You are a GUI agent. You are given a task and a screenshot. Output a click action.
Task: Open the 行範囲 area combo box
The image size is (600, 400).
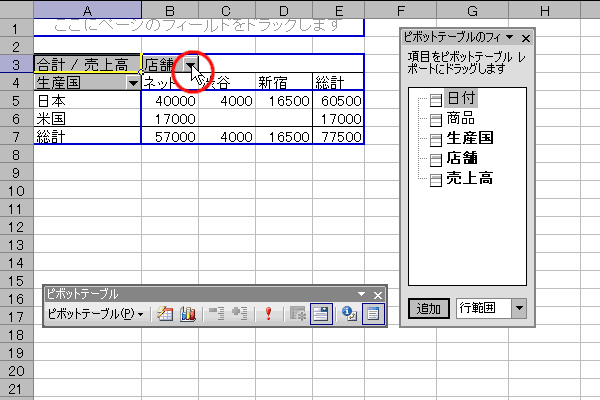point(491,309)
